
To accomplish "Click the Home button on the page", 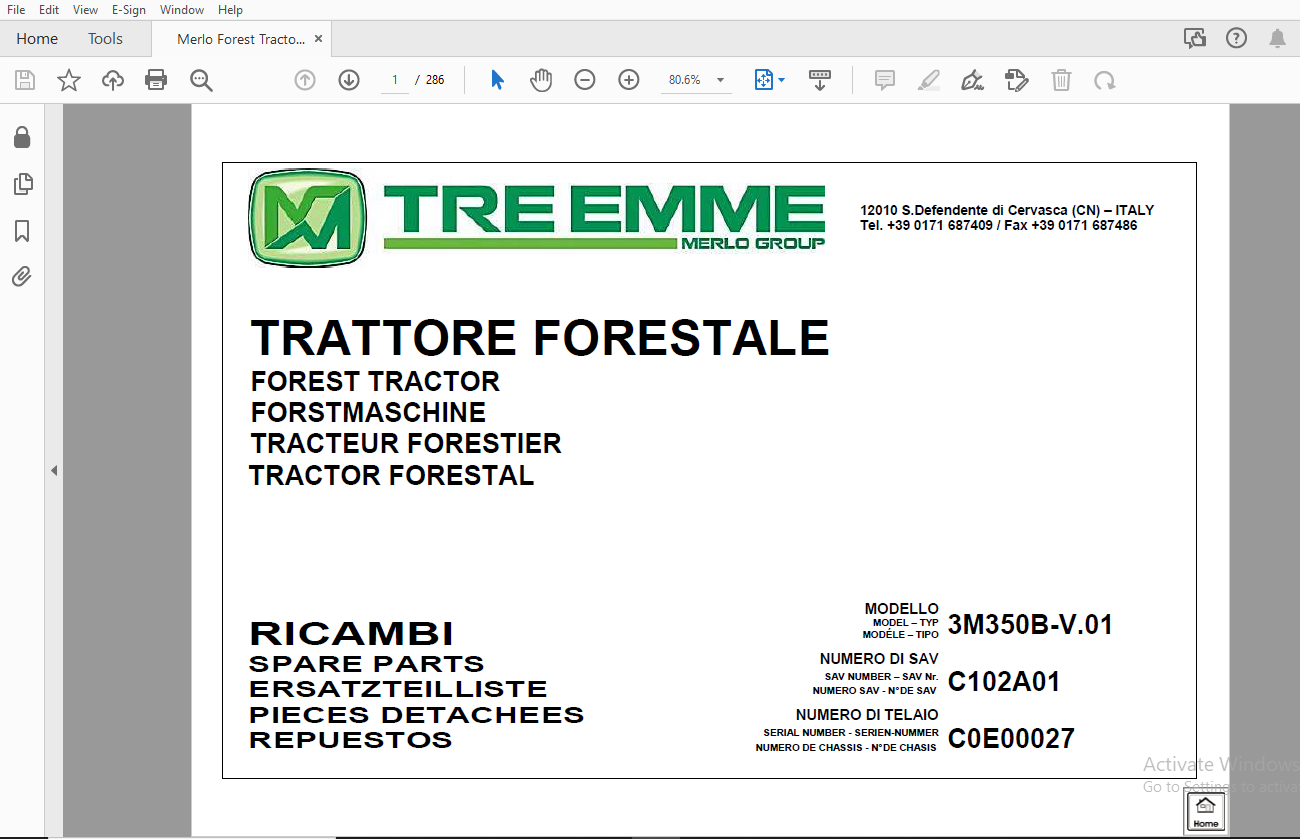I will pos(1206,812).
